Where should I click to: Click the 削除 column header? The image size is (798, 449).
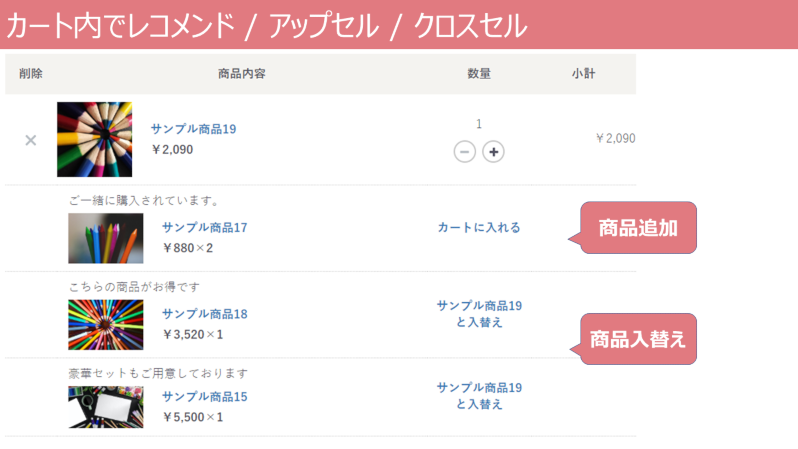(30, 74)
